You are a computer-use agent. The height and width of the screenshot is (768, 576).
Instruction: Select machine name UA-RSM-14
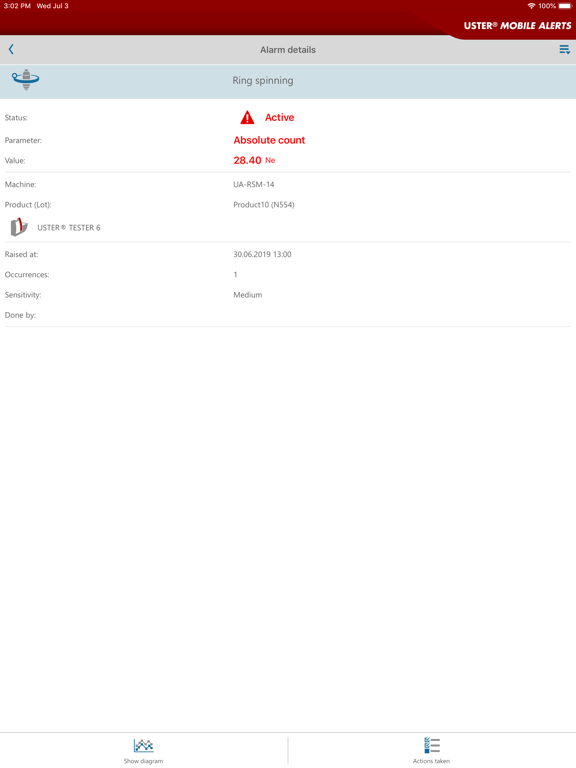pos(254,185)
